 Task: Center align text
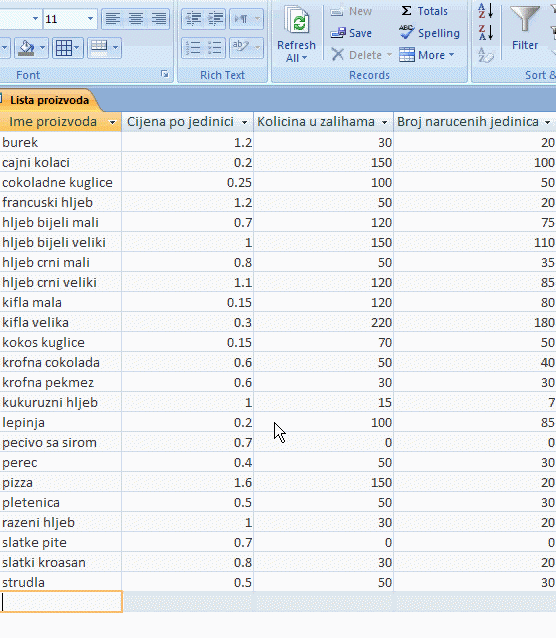coord(136,19)
